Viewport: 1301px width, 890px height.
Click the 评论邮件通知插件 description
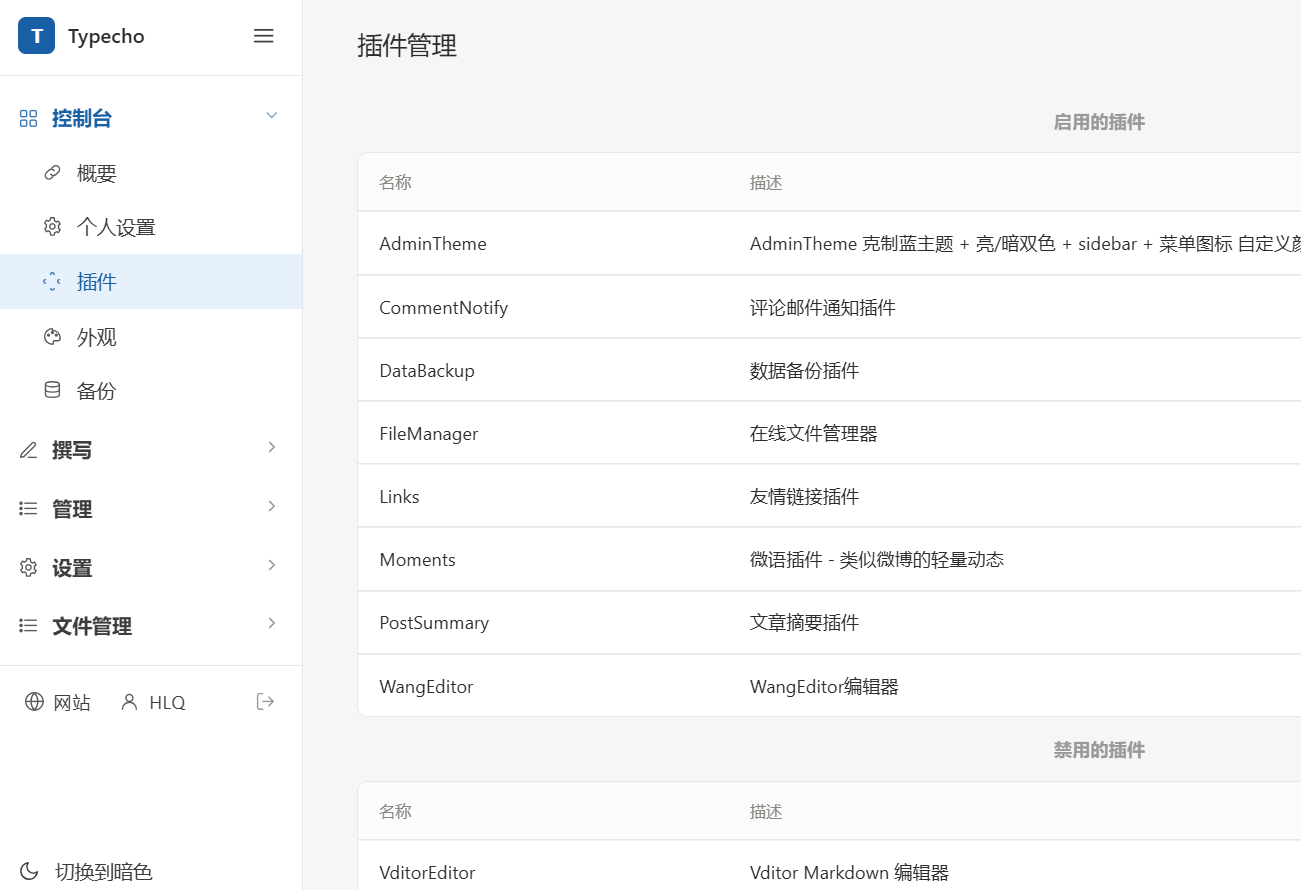823,308
